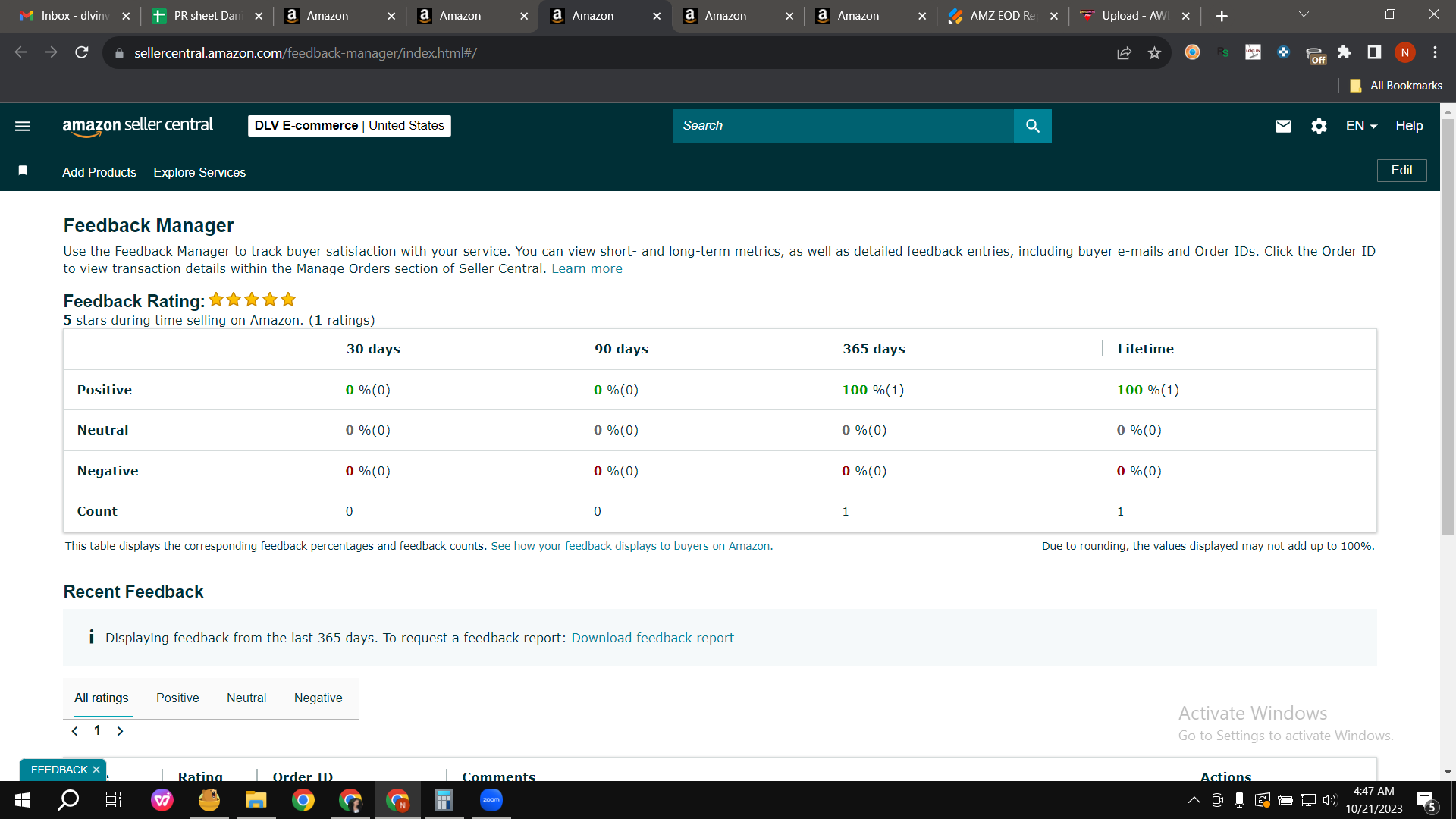Switch to the Neutral feedback tab

246,698
